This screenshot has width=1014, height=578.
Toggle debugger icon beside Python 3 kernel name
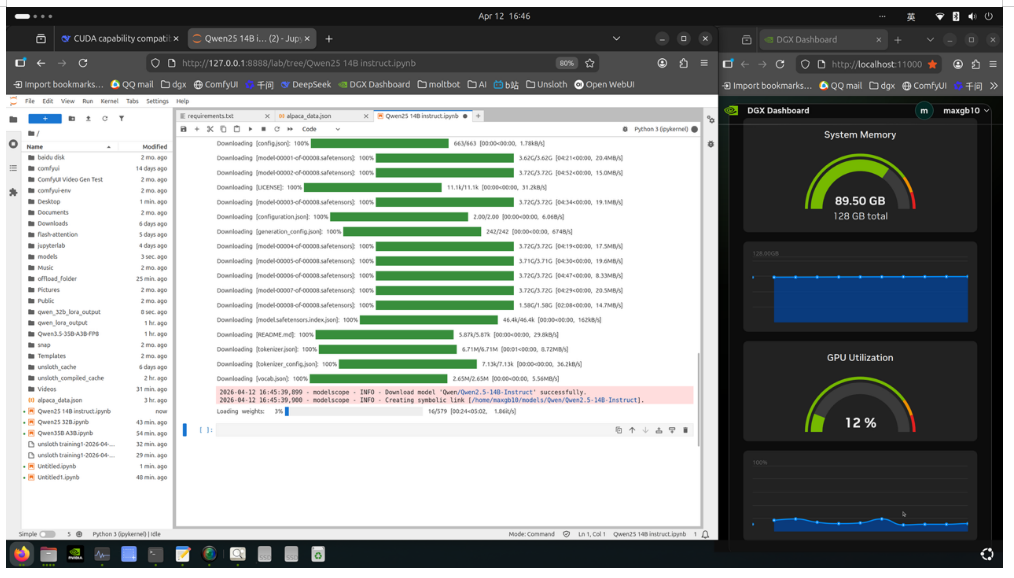point(625,129)
